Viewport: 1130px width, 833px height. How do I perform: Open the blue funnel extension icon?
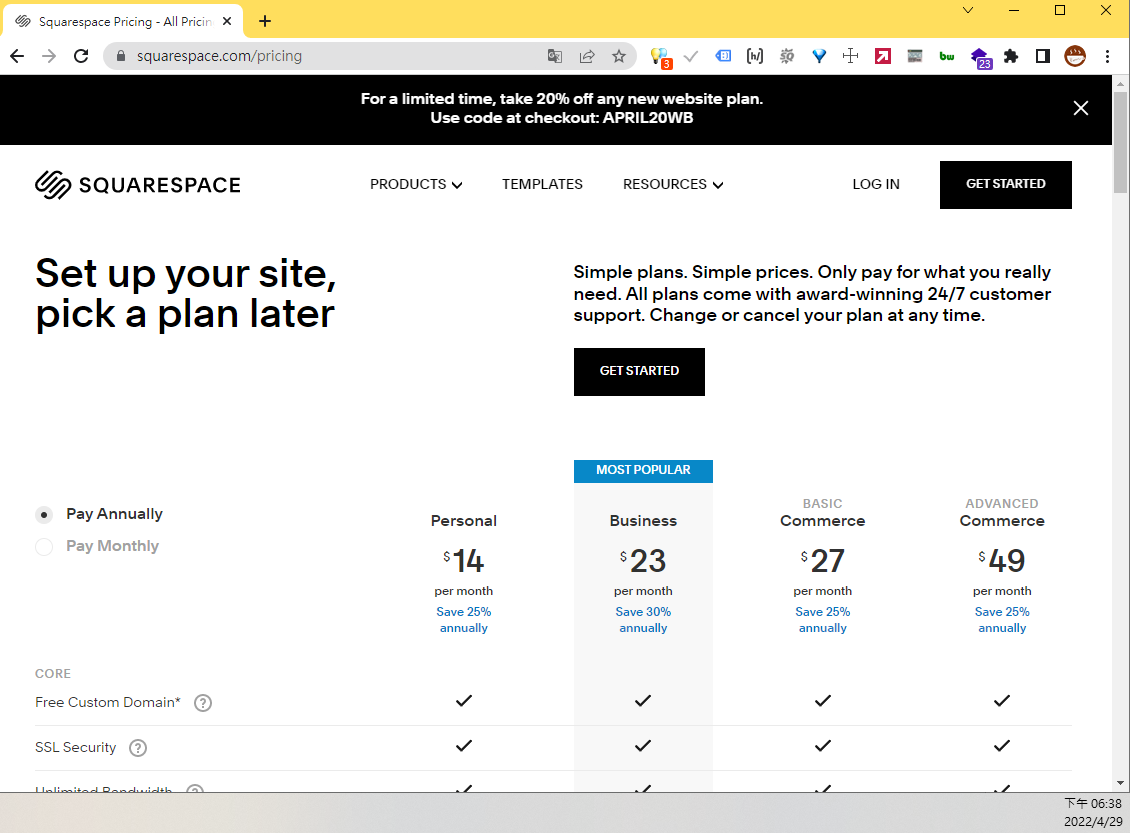pos(819,56)
